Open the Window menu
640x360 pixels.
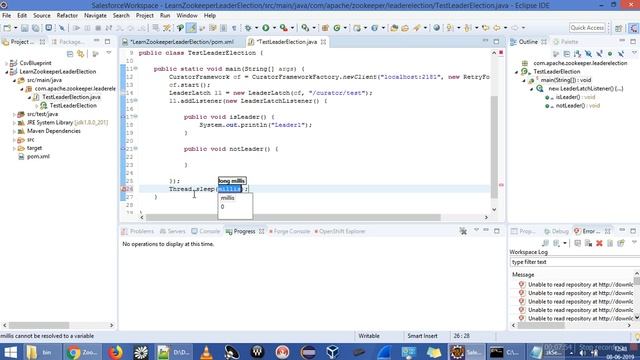187,16
